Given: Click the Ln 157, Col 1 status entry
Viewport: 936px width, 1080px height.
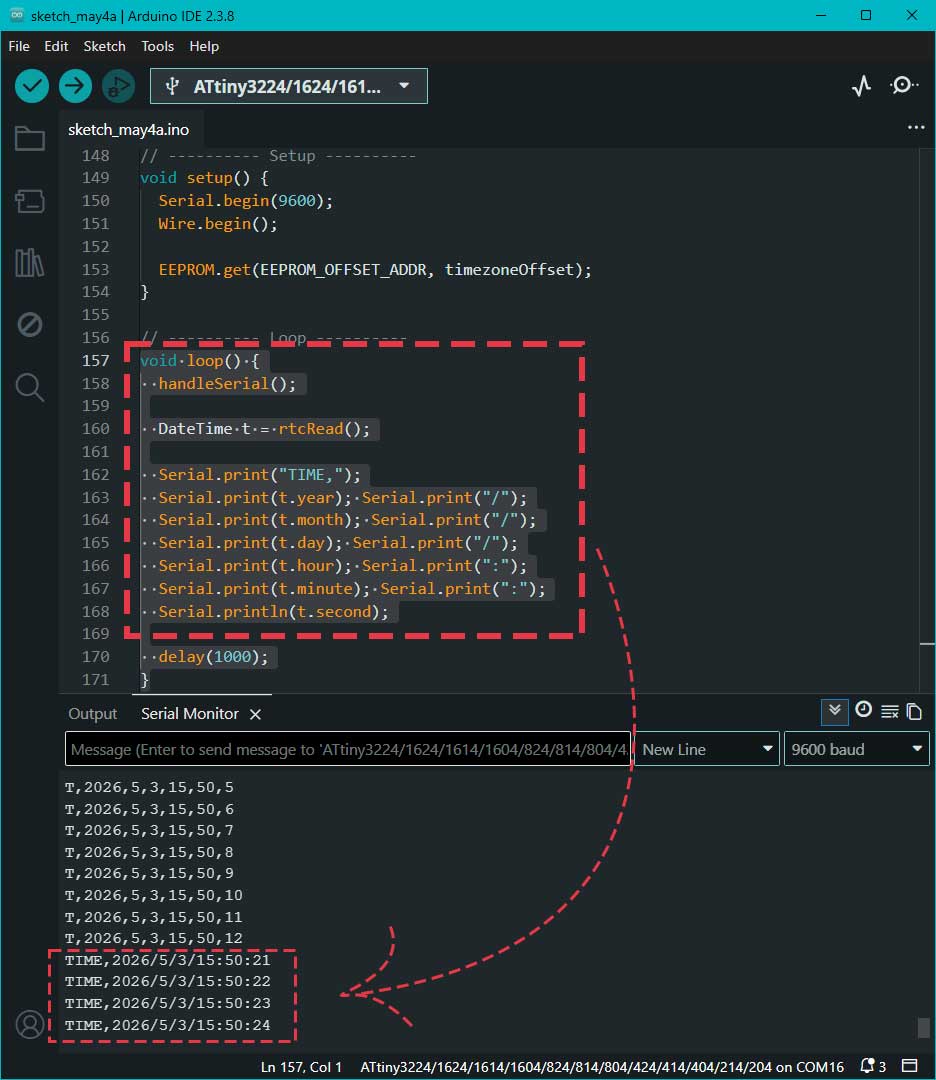Looking at the screenshot, I should click(301, 1067).
